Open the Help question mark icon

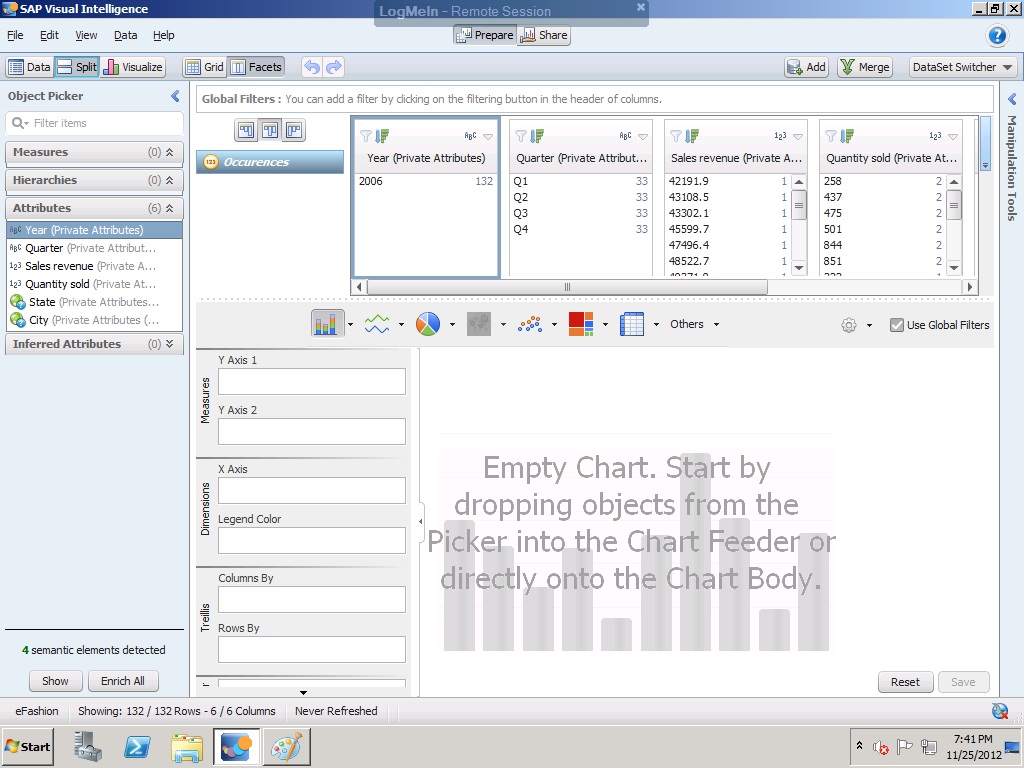[x=997, y=35]
